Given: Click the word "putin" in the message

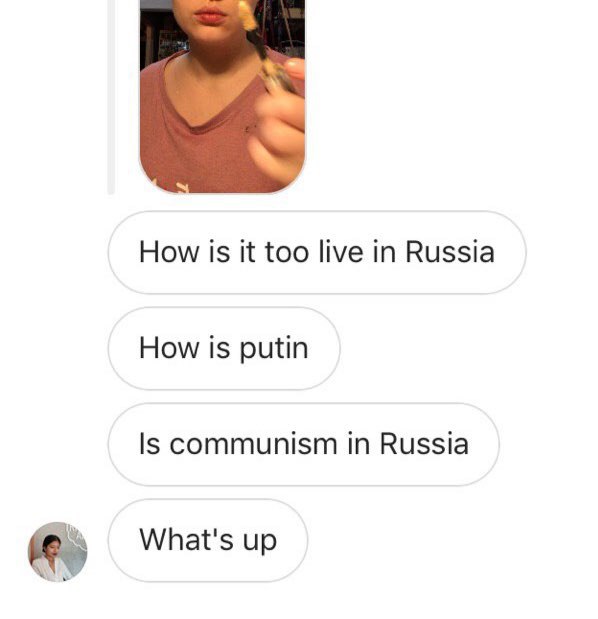Looking at the screenshot, I should (274, 349).
